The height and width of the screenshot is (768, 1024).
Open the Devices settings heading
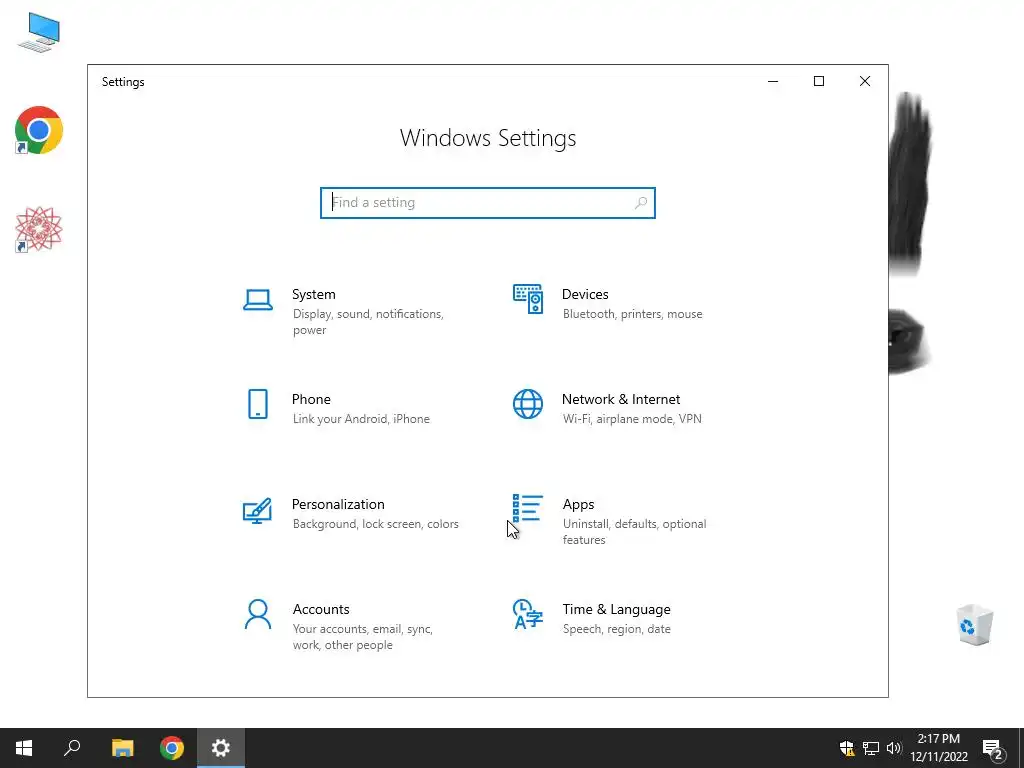pos(585,295)
